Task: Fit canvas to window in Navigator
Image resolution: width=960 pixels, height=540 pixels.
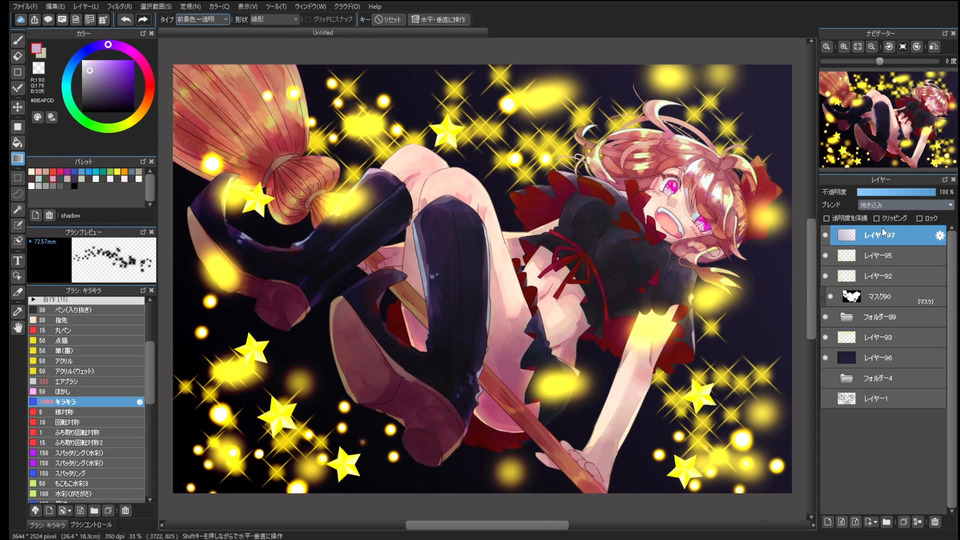Action: [858, 47]
